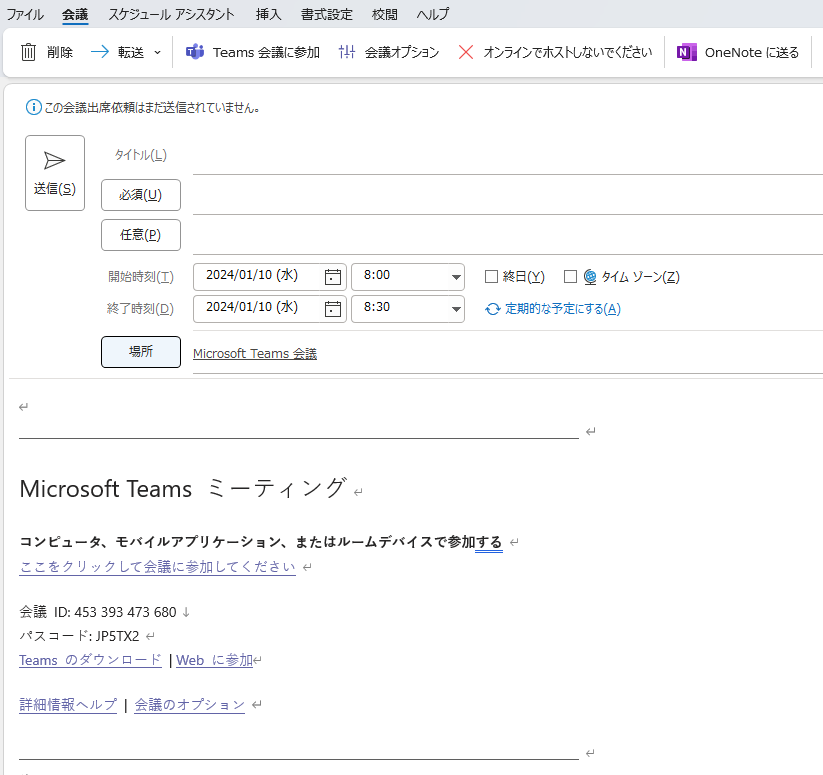823x775 pixels.
Task: Expand the 転送 dropdown arrow
Action: [157, 53]
